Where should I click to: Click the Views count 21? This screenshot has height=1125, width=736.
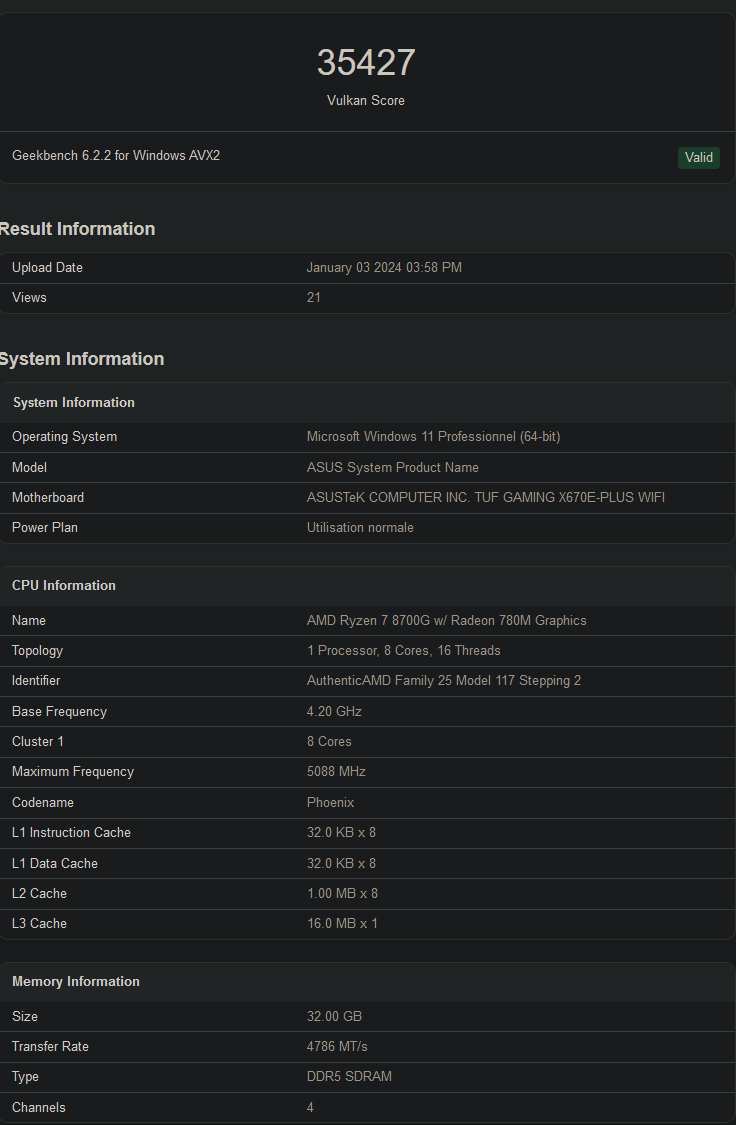pos(313,298)
